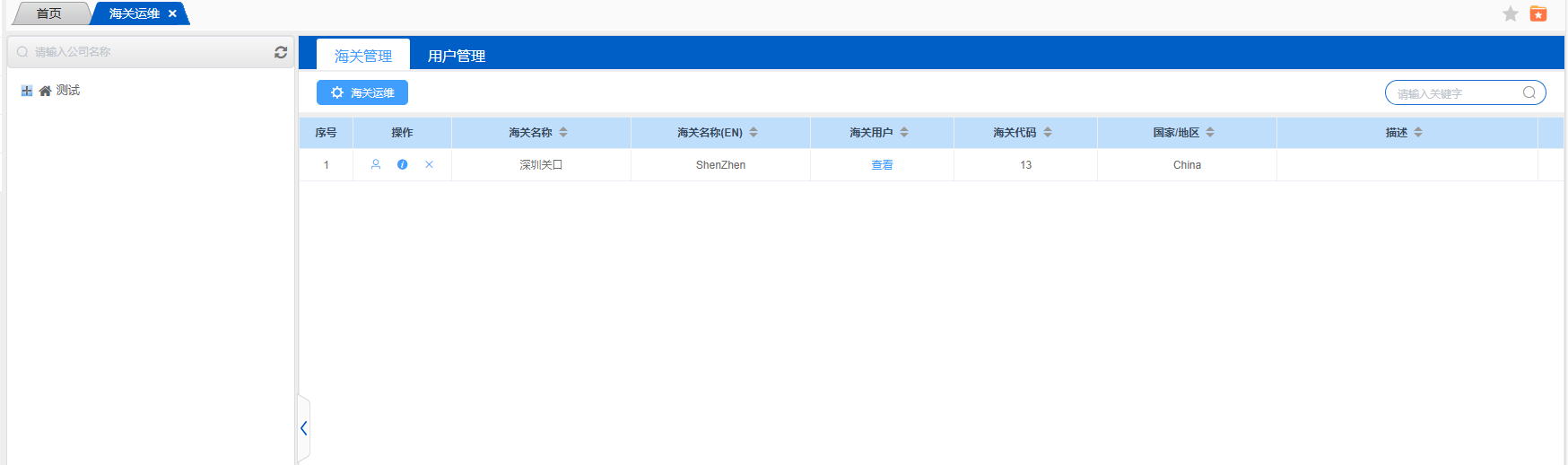
Task: Click the 深圳关口 cell
Action: 541,165
